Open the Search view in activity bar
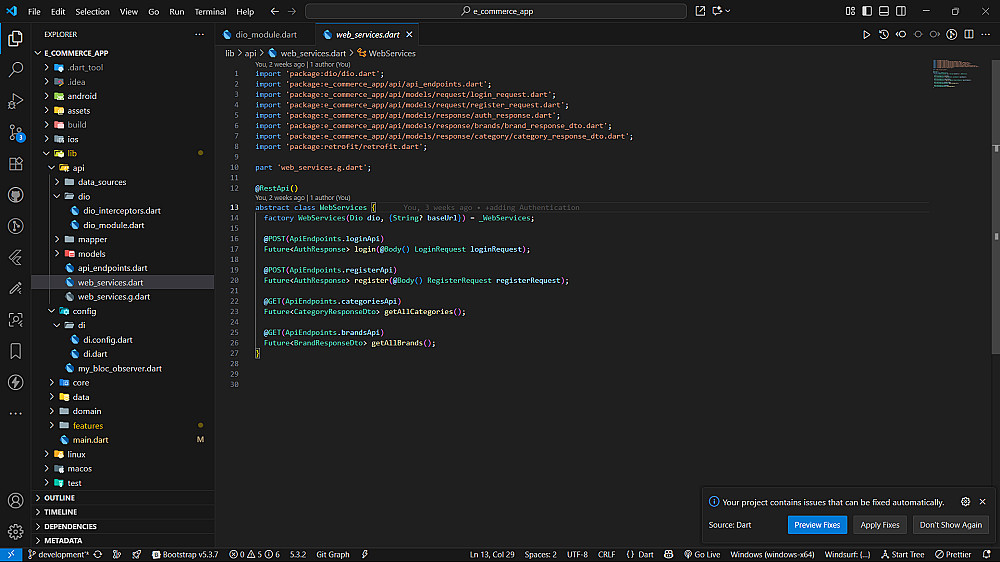The width and height of the screenshot is (1000, 562). click(16, 70)
